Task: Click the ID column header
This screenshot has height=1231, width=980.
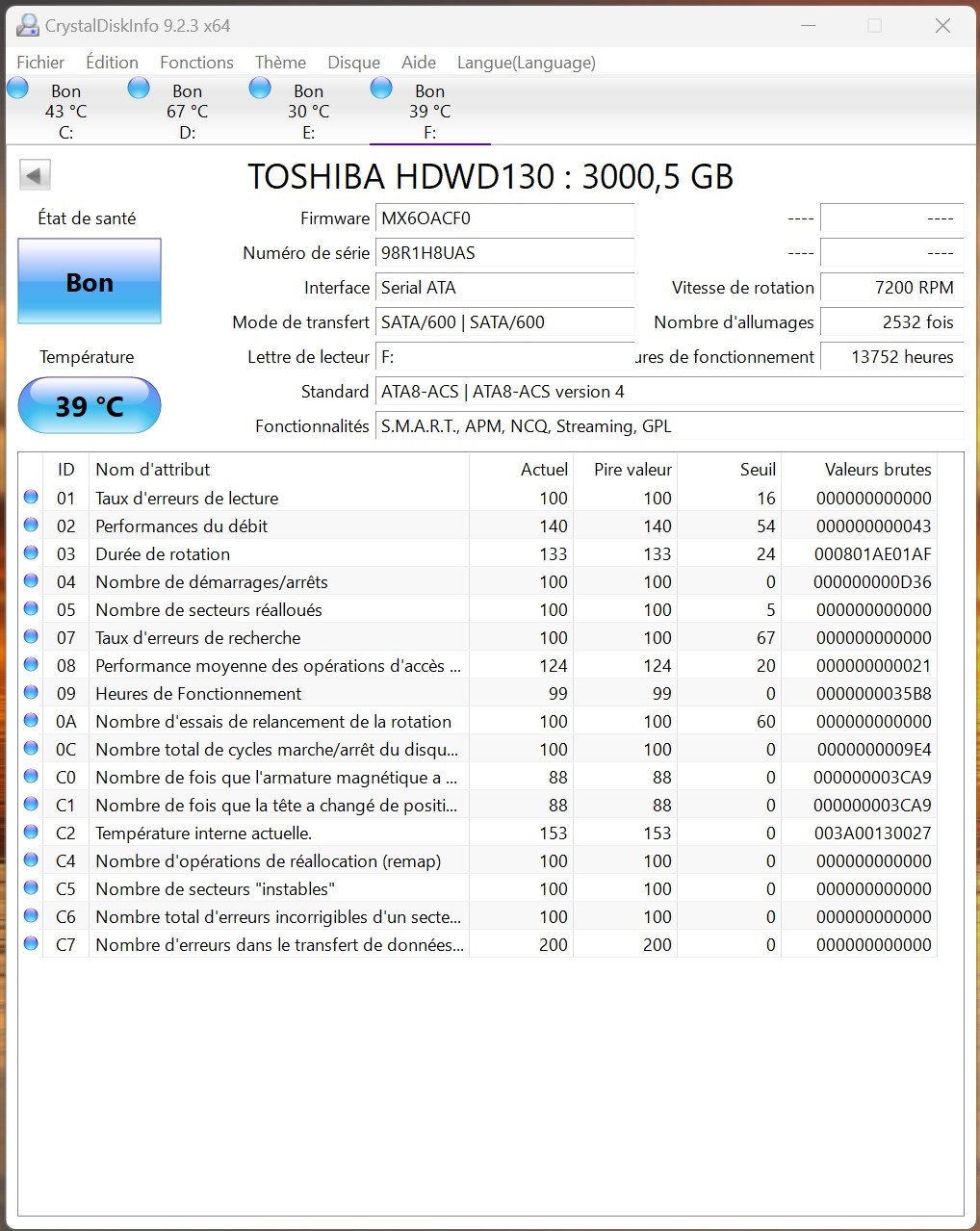Action: pos(65,469)
